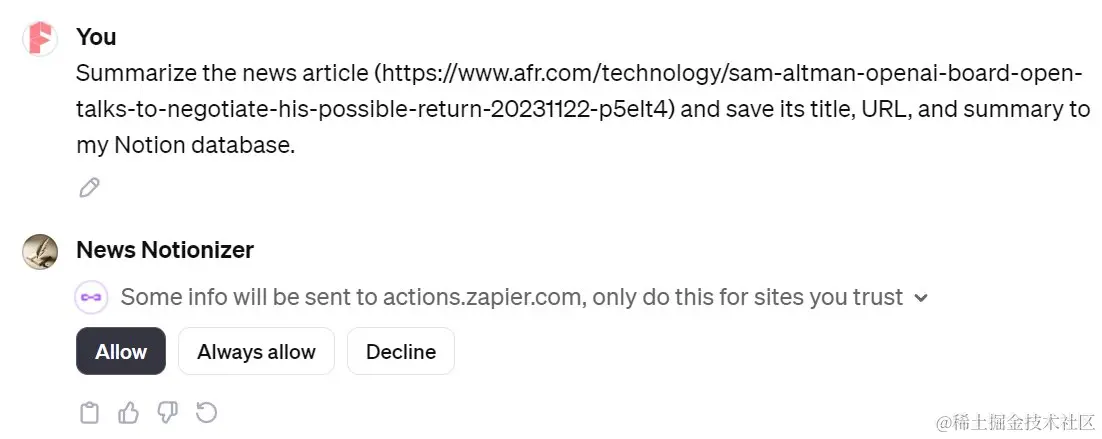The image size is (1102, 439).
Task: Click the purple Zapier action icon
Action: (91, 297)
